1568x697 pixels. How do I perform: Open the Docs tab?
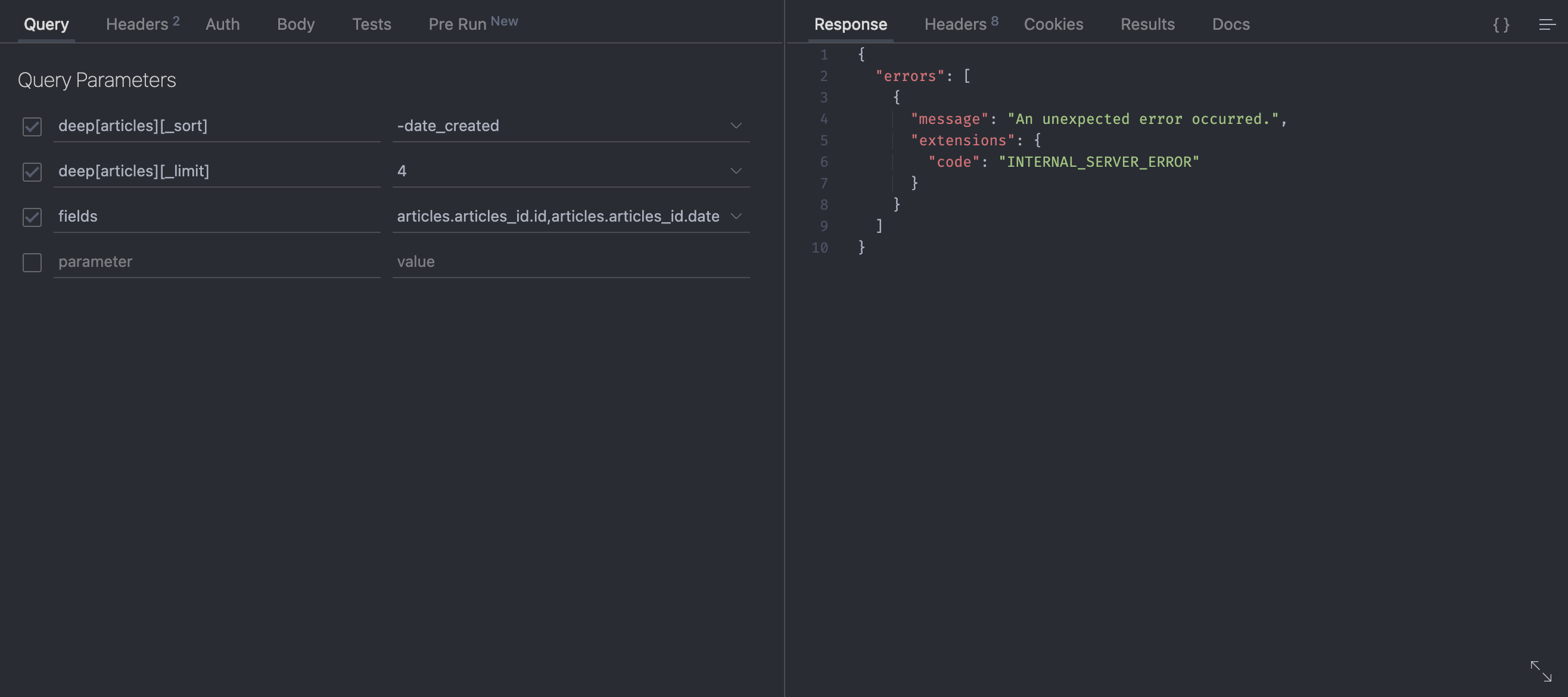(x=1231, y=24)
